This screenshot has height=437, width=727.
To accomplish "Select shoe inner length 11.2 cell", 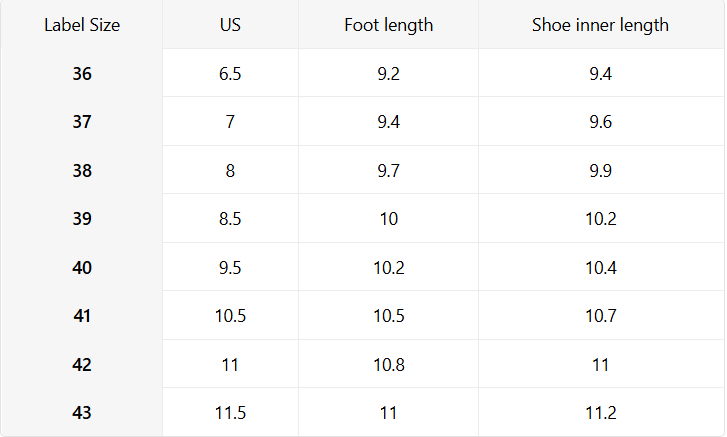I will click(600, 412).
